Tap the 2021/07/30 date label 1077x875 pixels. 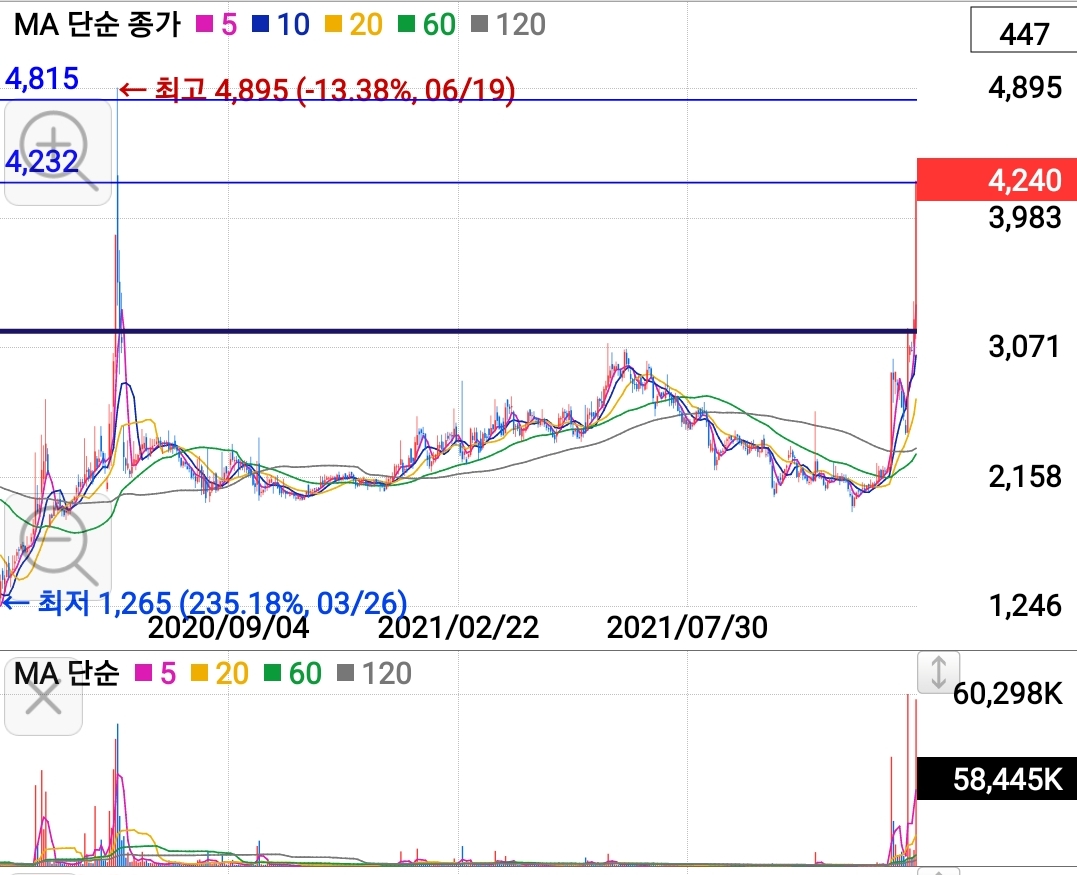point(687,627)
